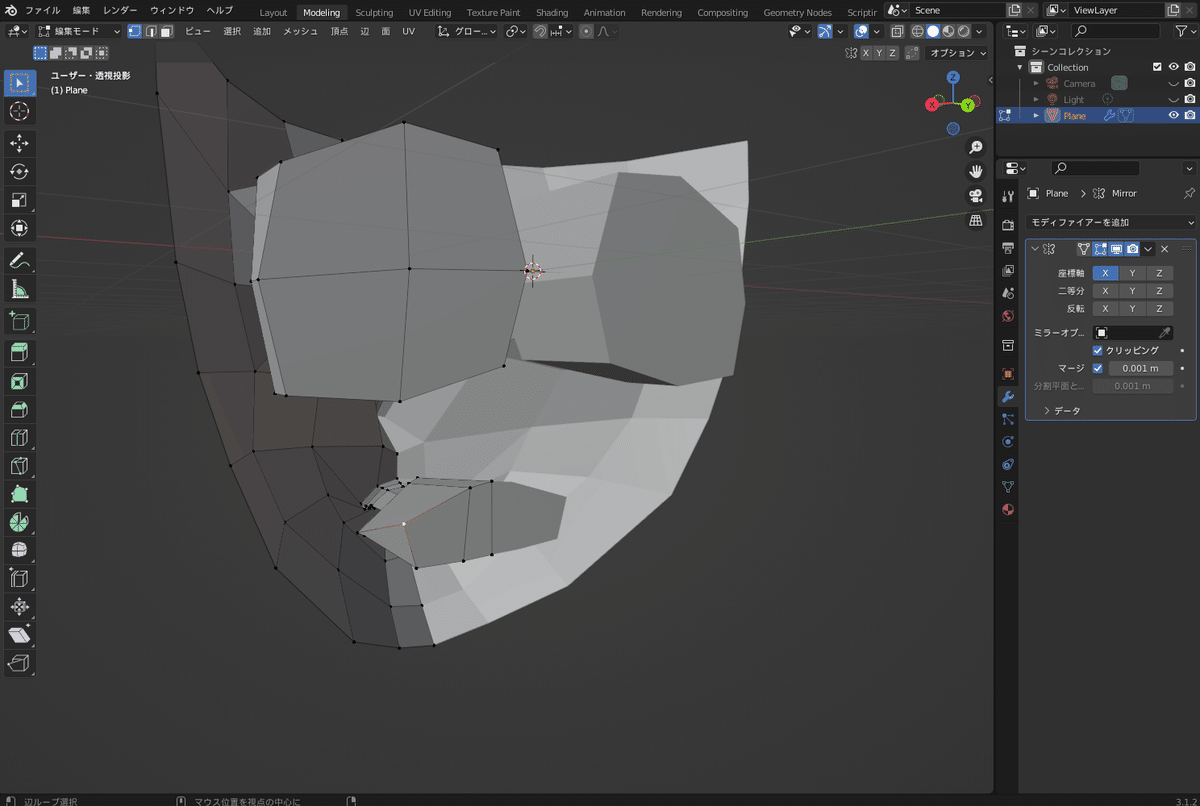Viewport: 1200px width, 806px height.
Task: Enable Y on the 座標軸 row
Action: click(x=1132, y=273)
